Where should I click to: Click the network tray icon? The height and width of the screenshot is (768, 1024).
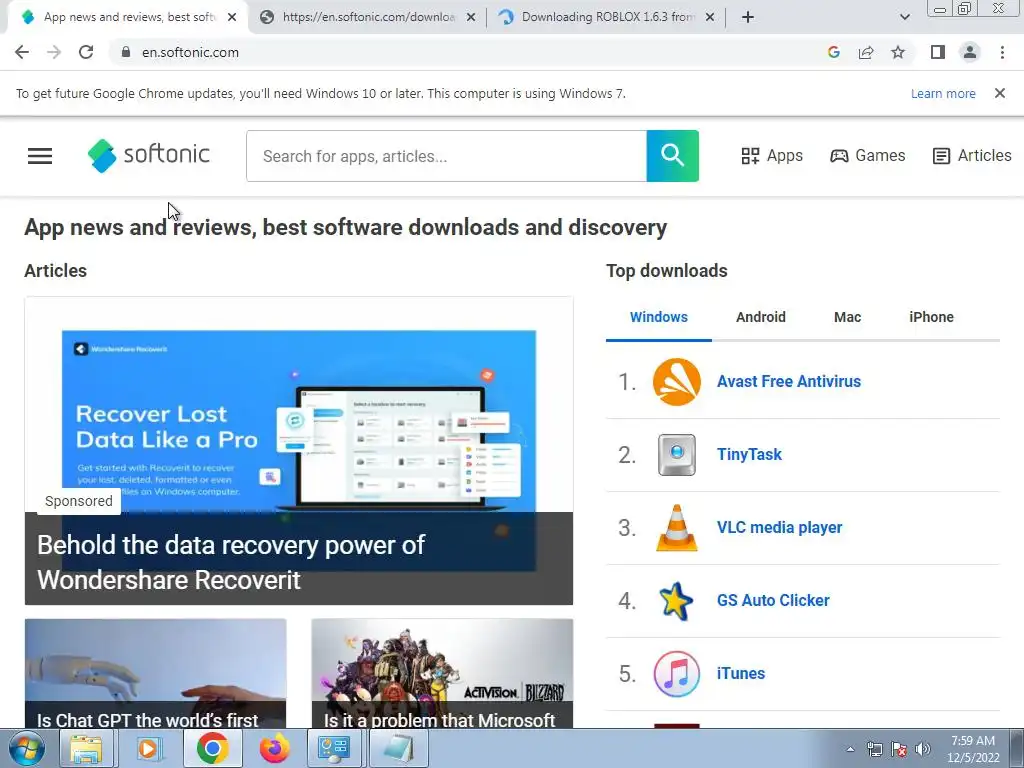[x=874, y=749]
